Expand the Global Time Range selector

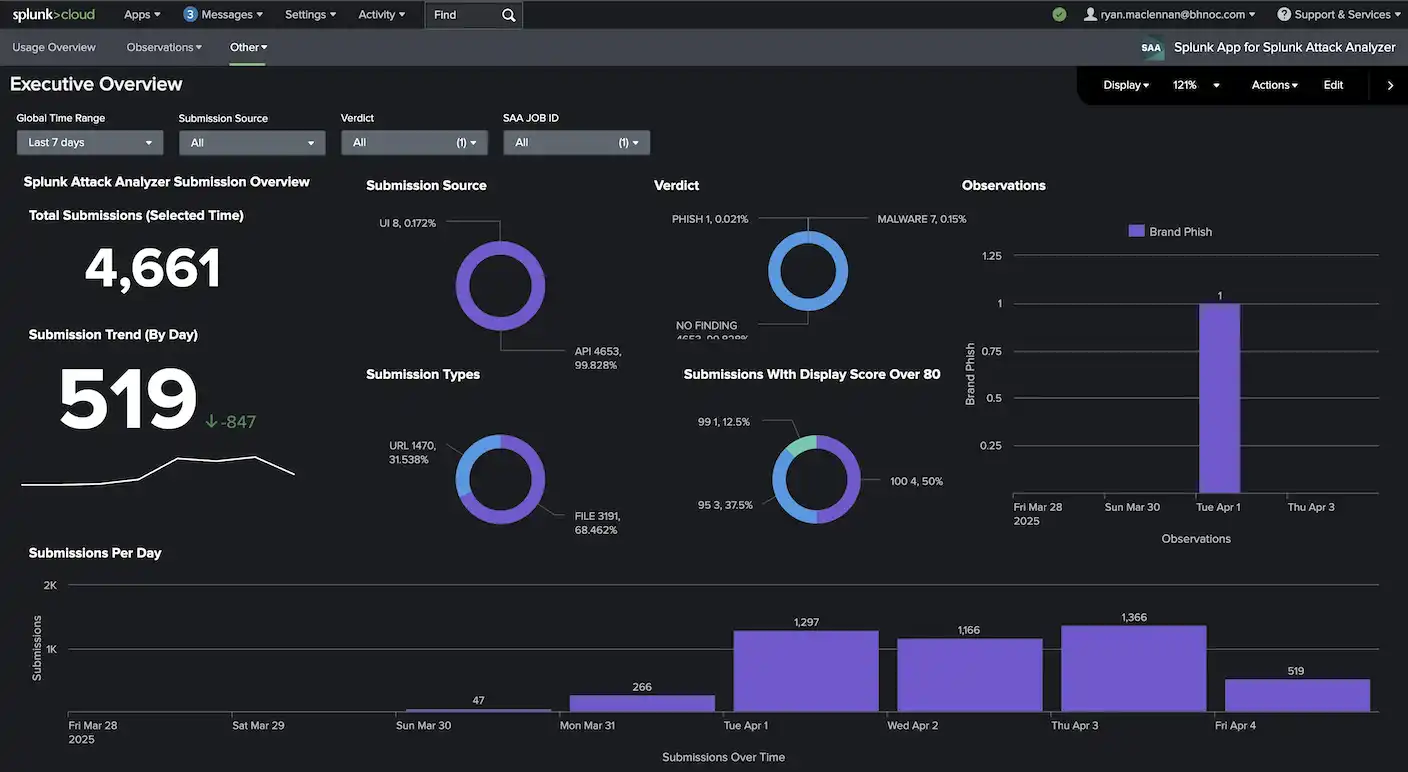click(x=89, y=142)
